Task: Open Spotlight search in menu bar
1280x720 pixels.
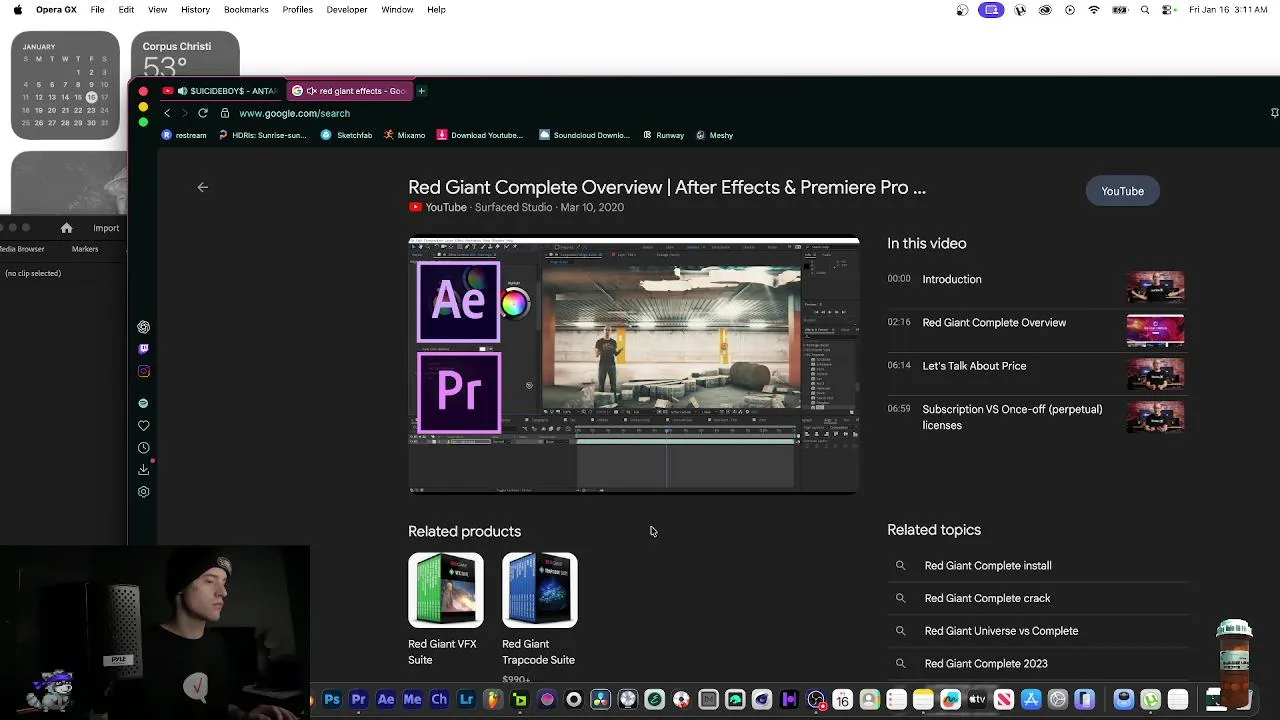Action: click(1145, 10)
